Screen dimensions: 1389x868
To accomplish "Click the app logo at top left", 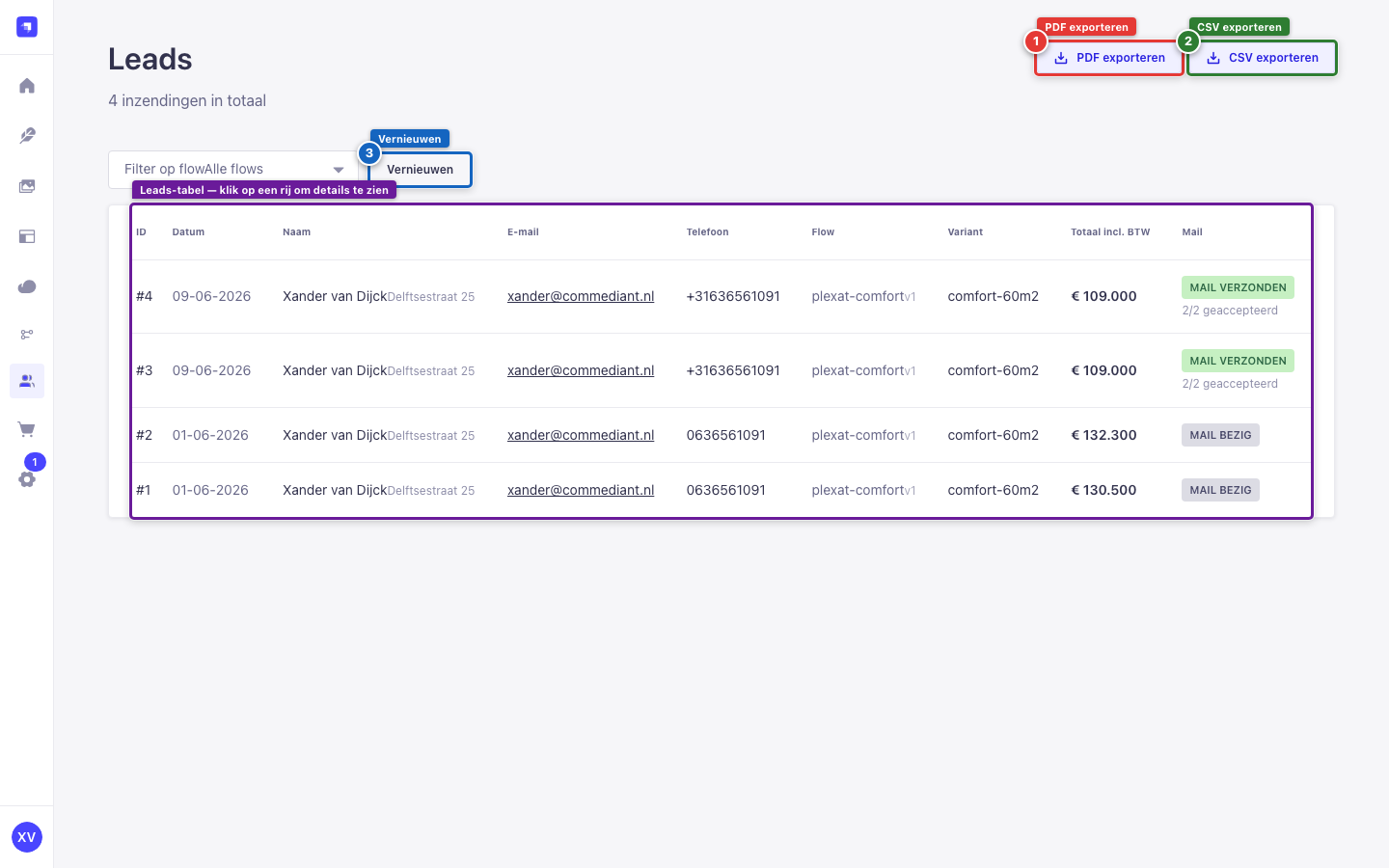I will (27, 27).
